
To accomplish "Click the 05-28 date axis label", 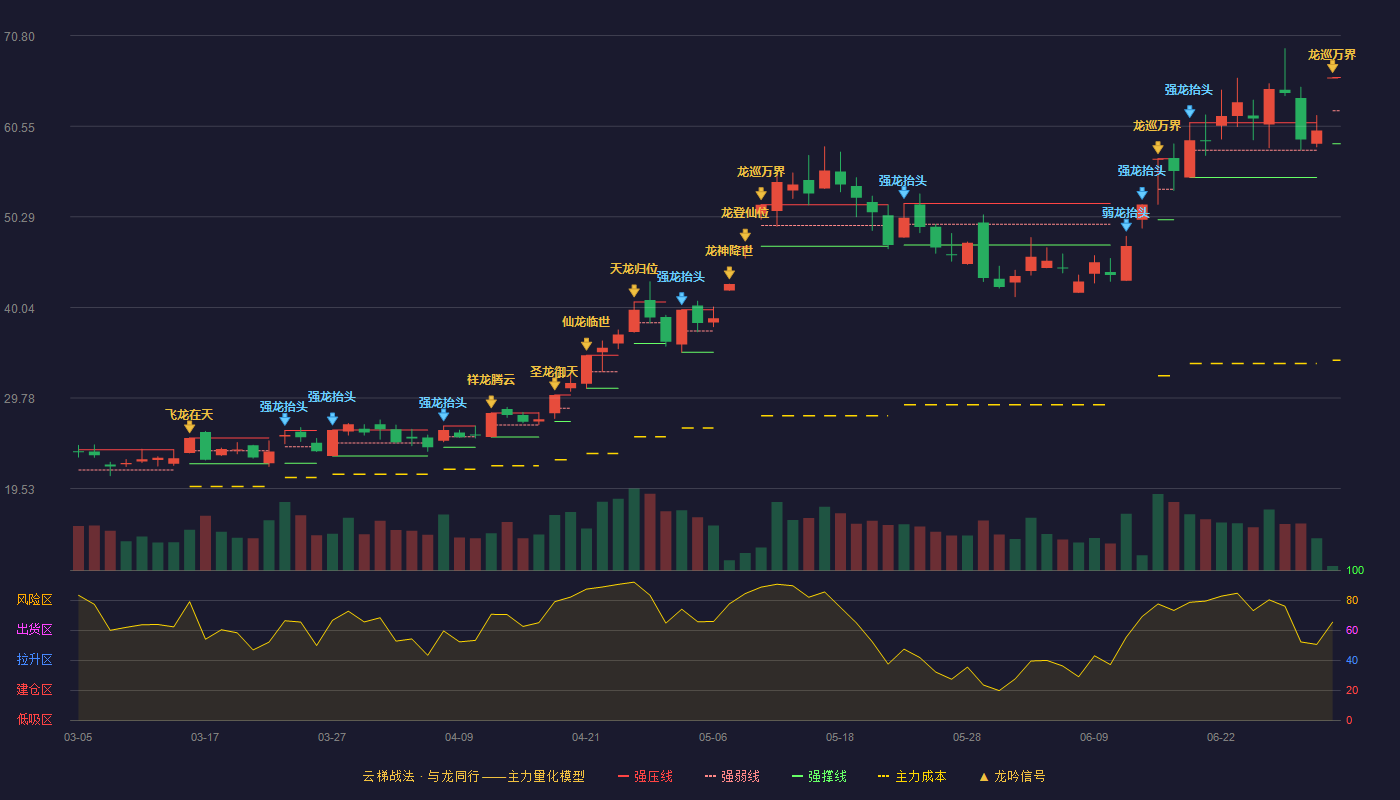I will coord(967,737).
